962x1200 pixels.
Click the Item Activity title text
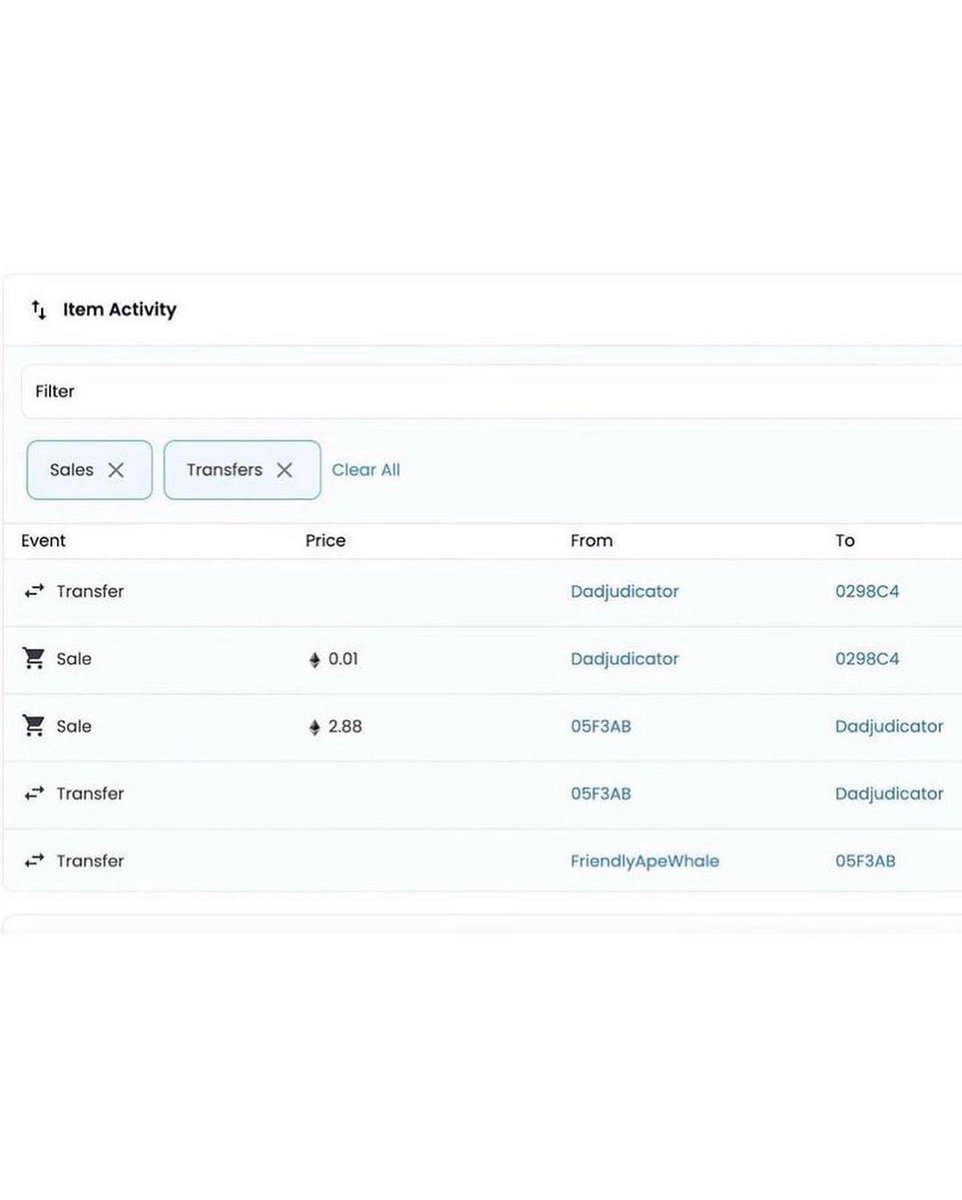(x=120, y=309)
